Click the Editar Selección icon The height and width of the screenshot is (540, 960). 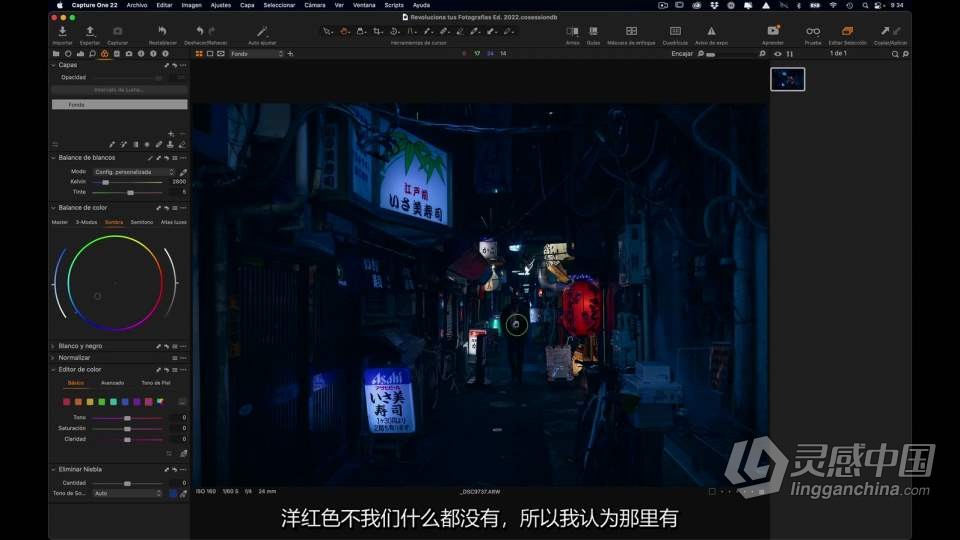click(847, 31)
